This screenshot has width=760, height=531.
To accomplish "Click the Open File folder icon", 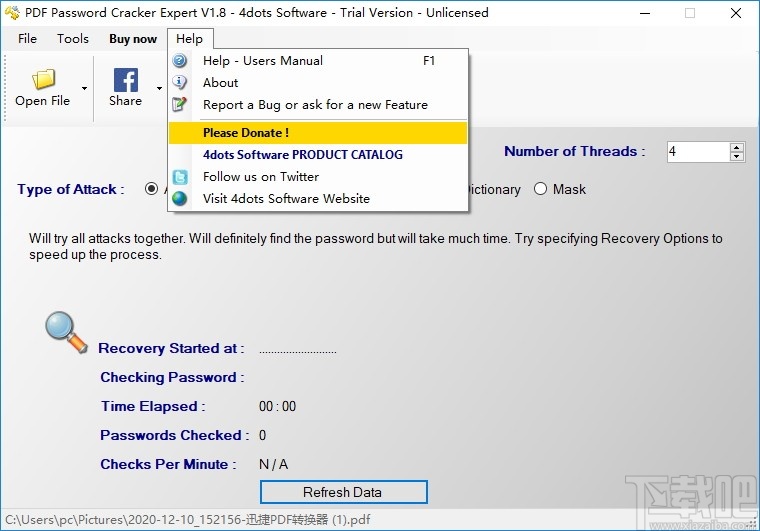I will click(43, 79).
